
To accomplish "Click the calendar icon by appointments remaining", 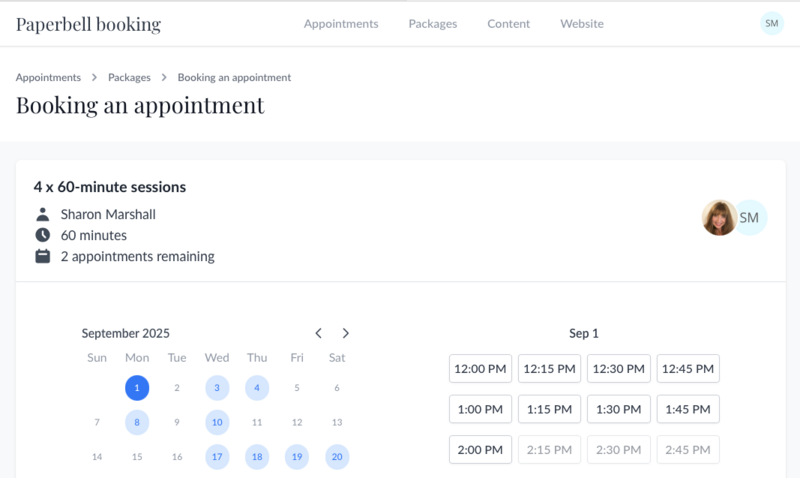I will pyautogui.click(x=43, y=256).
